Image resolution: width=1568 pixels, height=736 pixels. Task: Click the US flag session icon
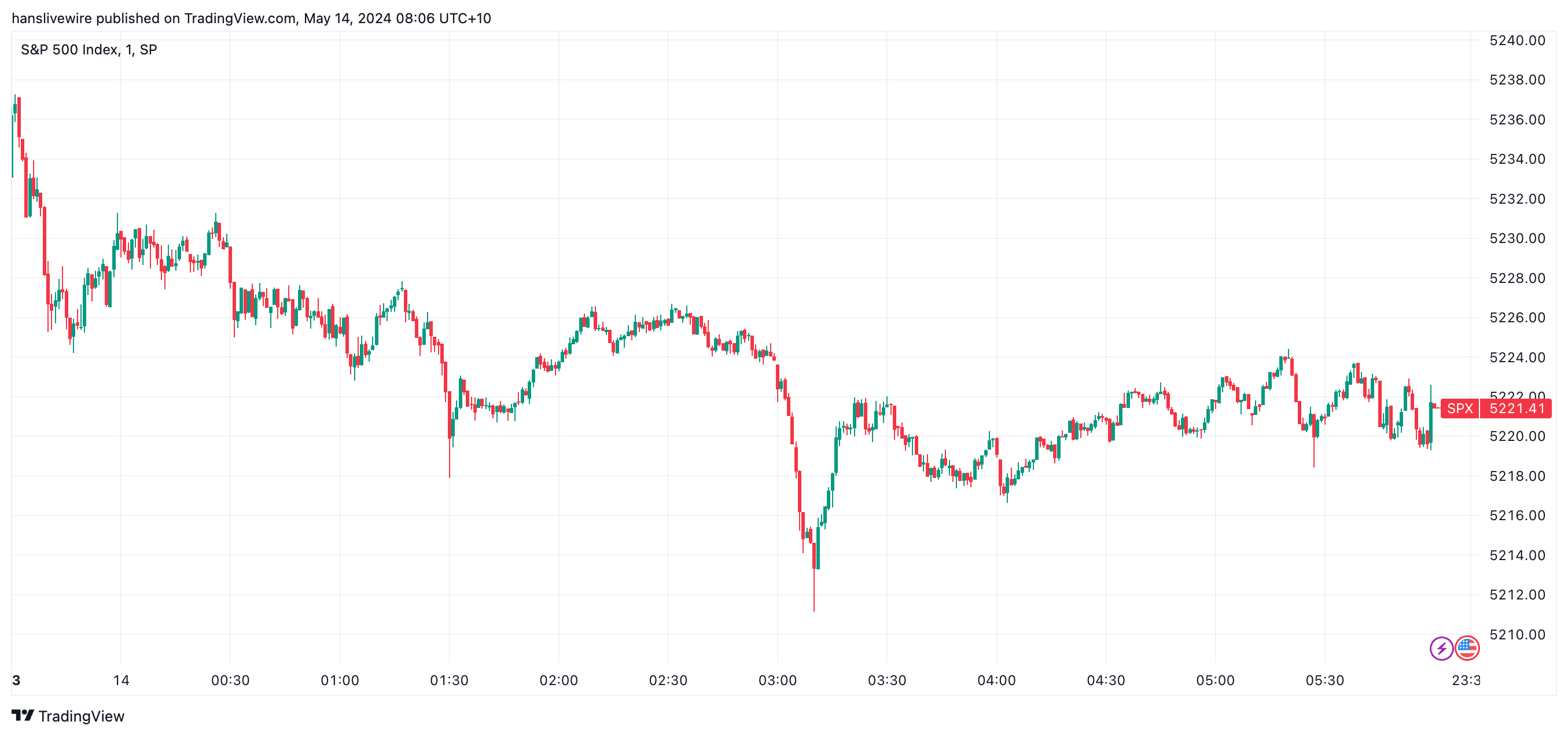click(x=1467, y=648)
